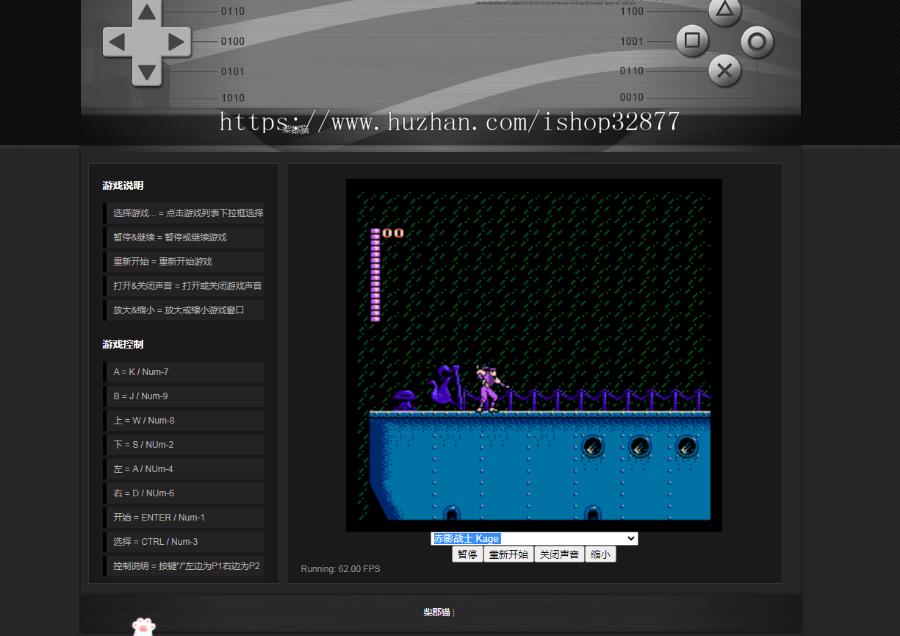Click the row beginning '控制说明 = 按键'
This screenshot has height=636, width=900.
coord(184,566)
